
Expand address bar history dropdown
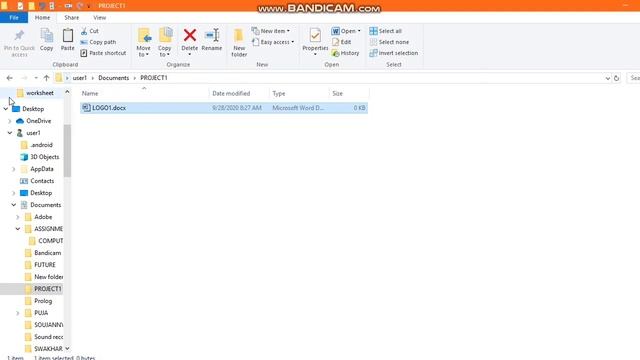pos(607,78)
